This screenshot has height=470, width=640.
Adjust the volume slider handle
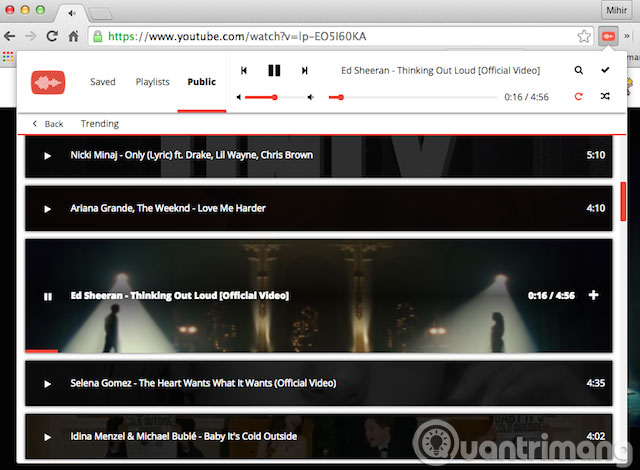coord(275,97)
